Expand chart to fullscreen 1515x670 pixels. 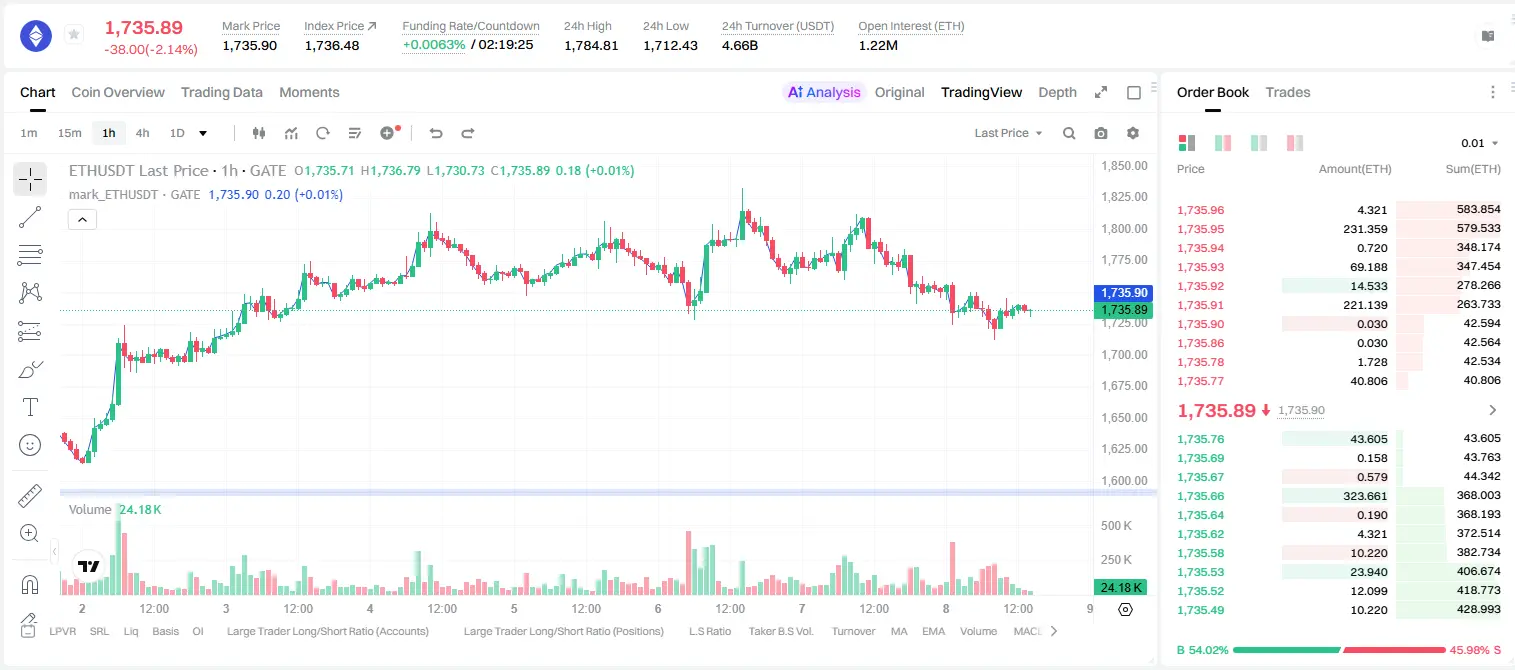tap(1101, 92)
